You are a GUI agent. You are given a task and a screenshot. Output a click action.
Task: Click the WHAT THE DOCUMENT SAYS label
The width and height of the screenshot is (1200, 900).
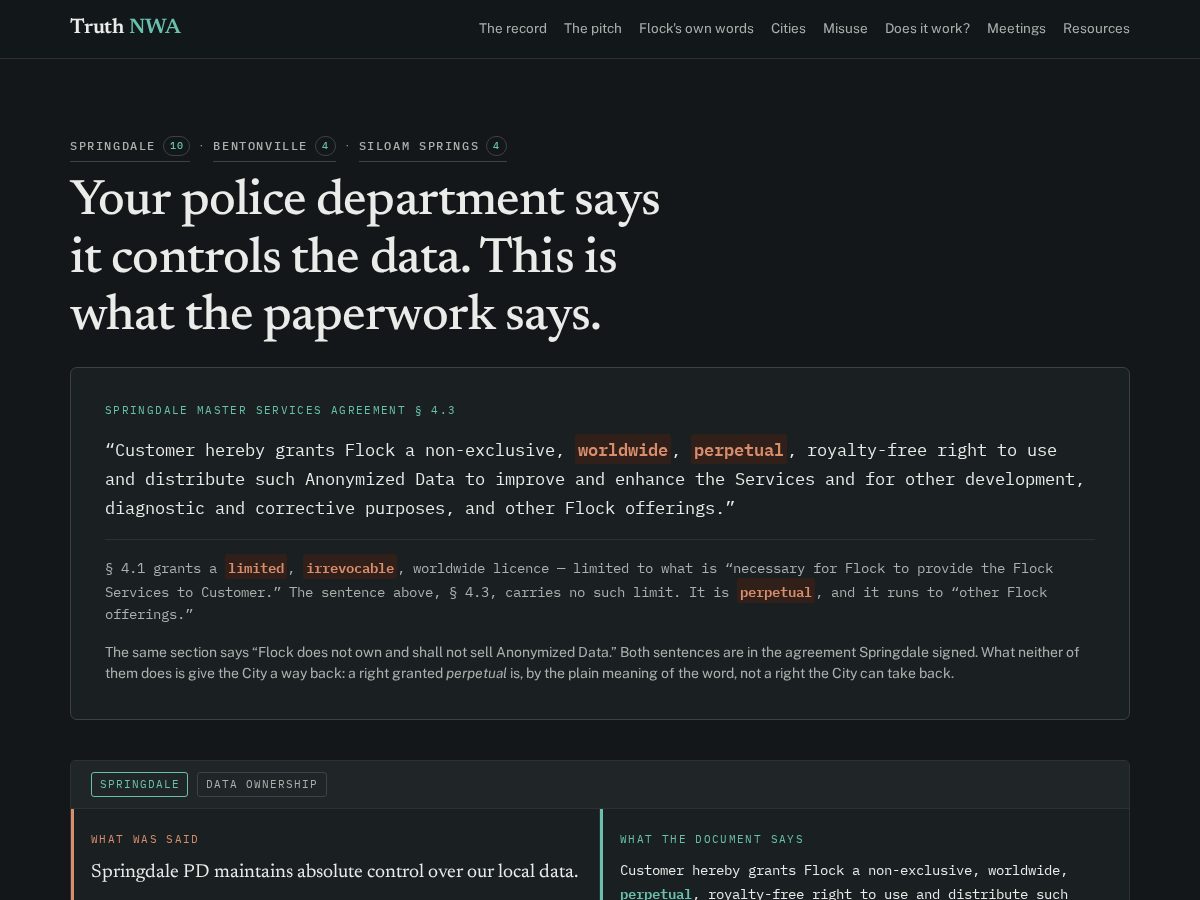(x=712, y=839)
